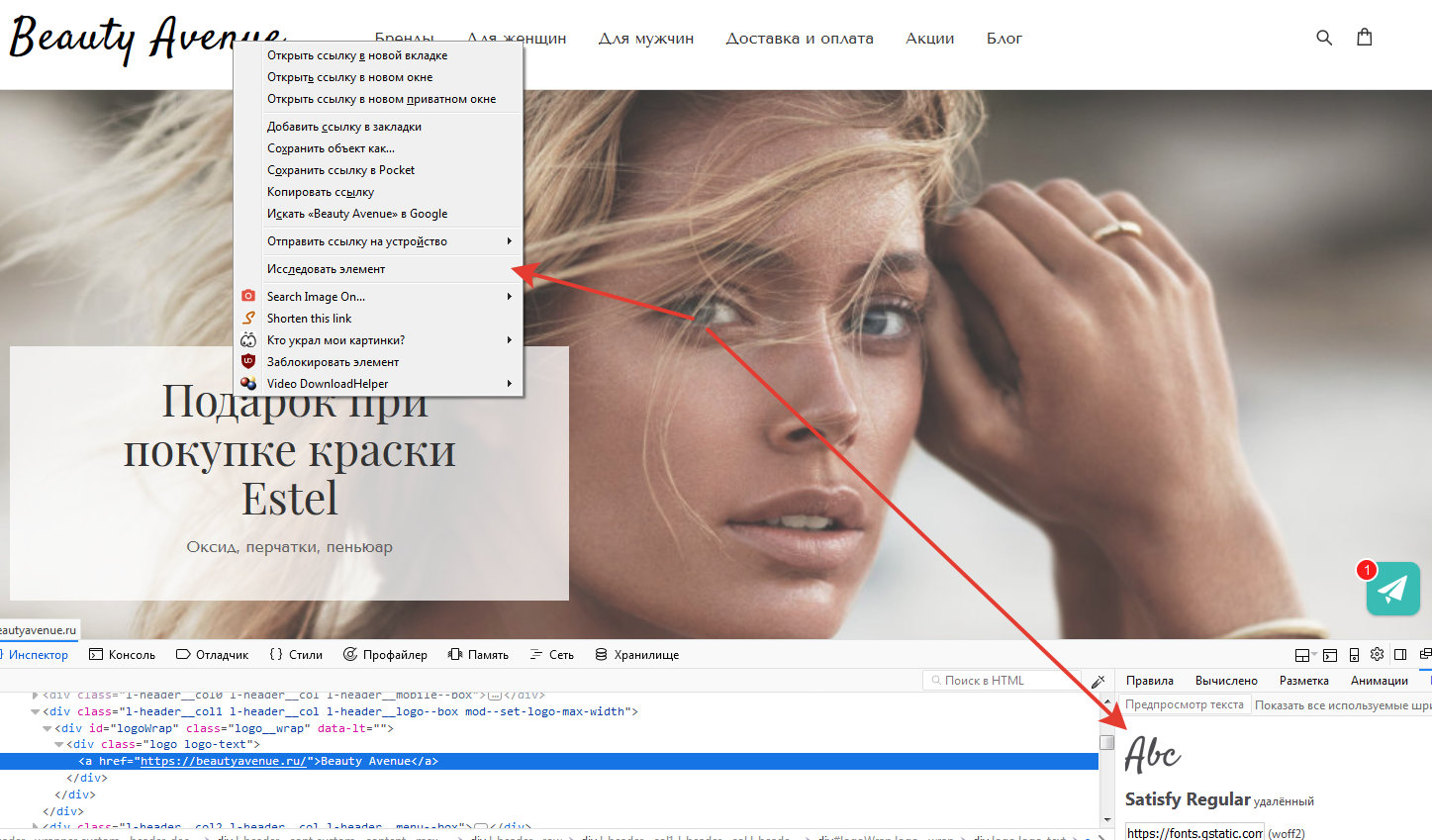
Task: Click the 'Кто украл мои картинки?' extension icon
Action: tap(248, 339)
